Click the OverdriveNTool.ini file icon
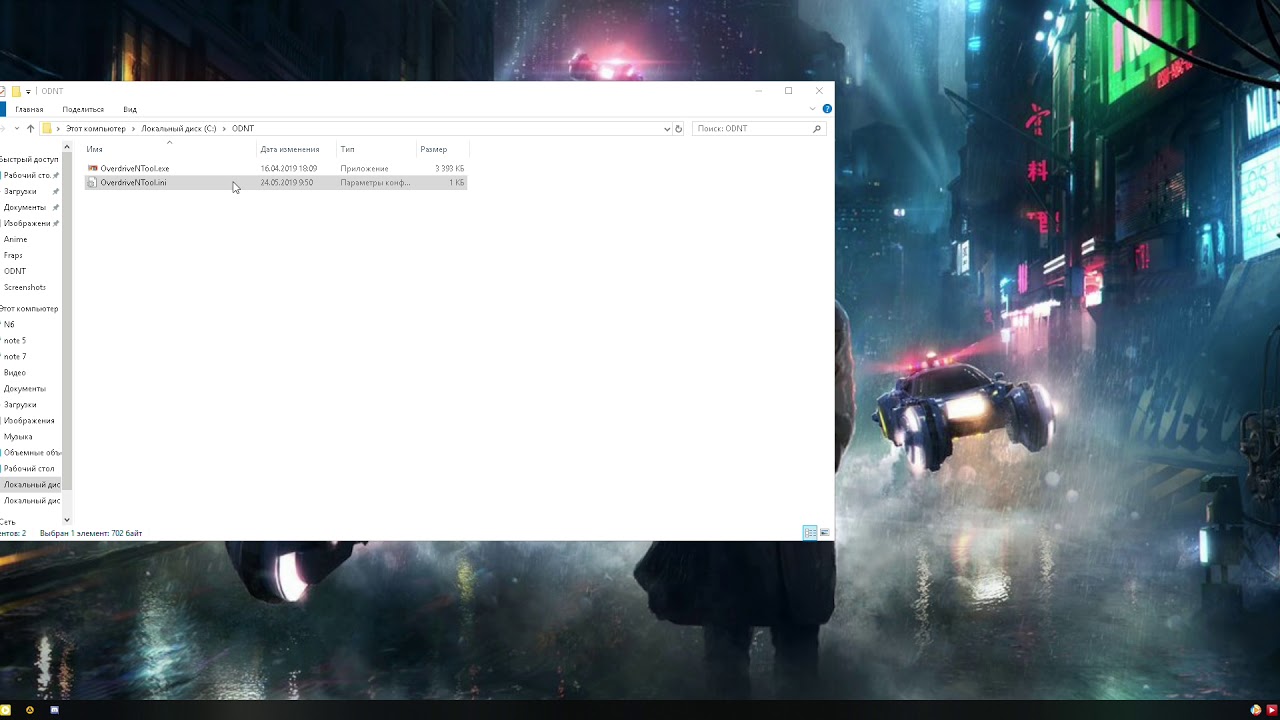1280x720 pixels. (92, 183)
